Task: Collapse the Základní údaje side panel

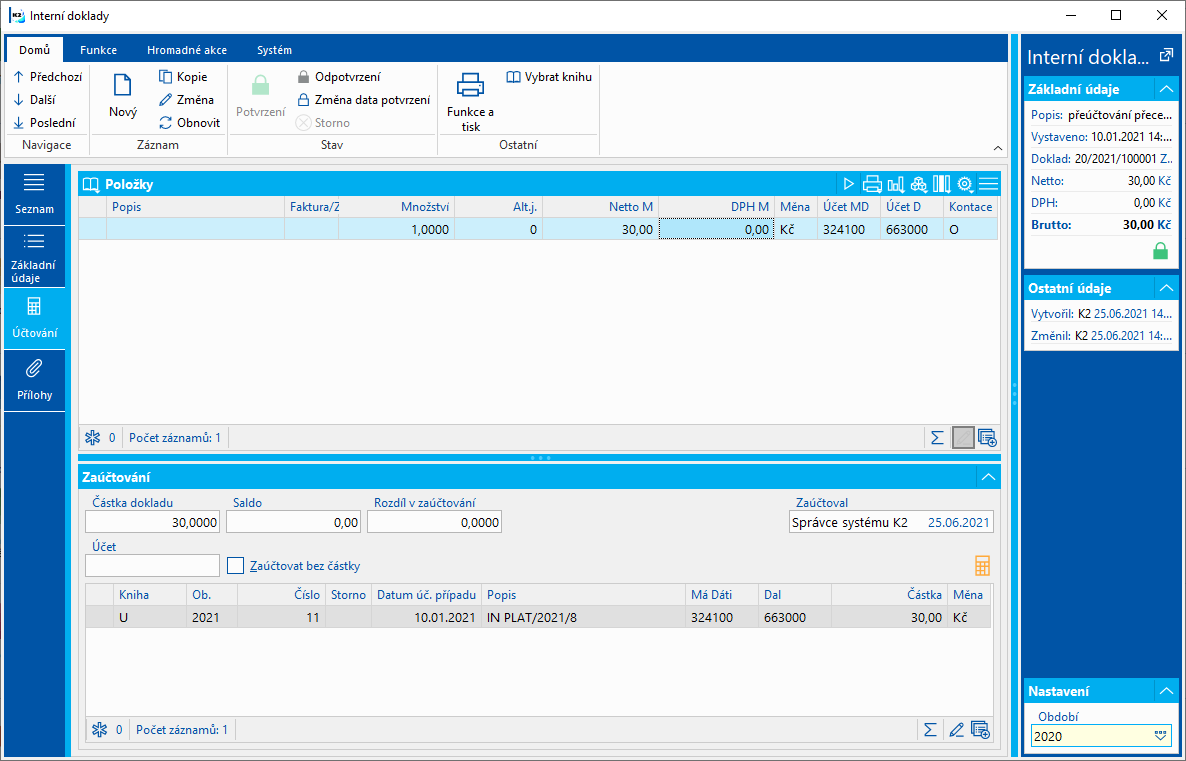Action: (x=1165, y=89)
